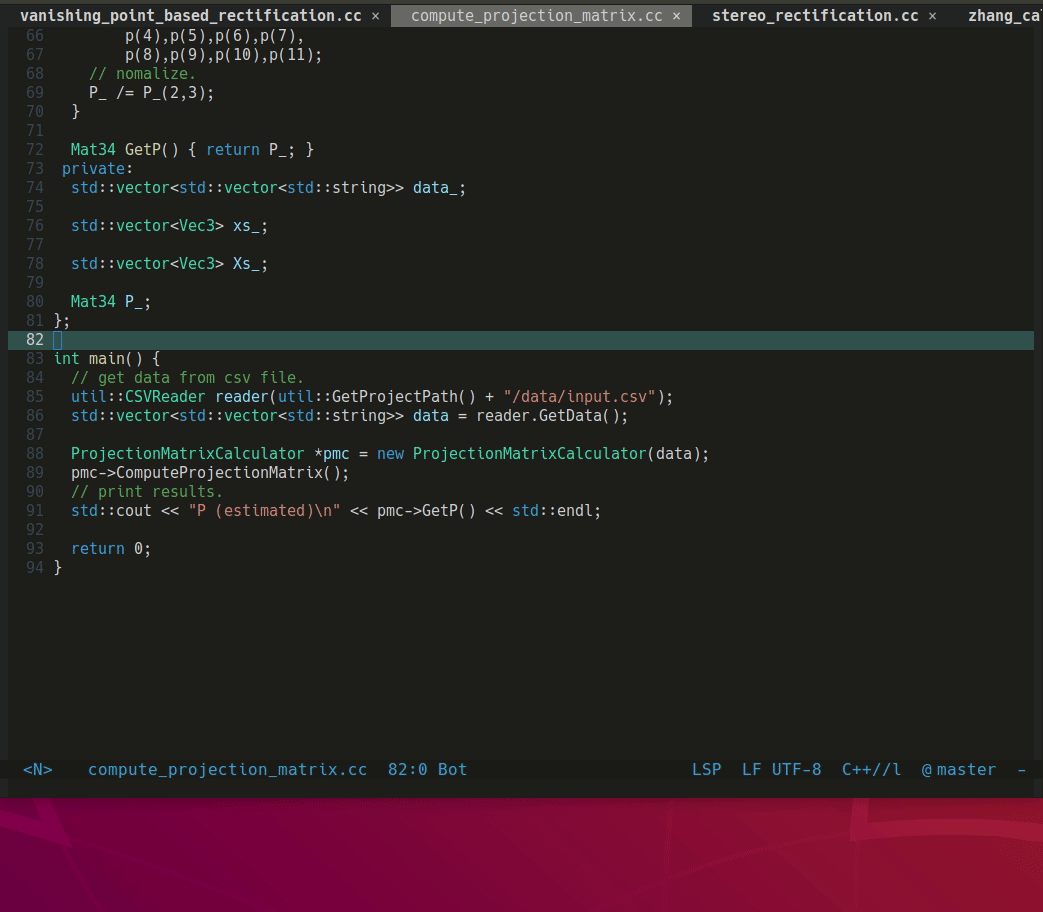Close the stereo_rectification.cc tab
1043x912 pixels.
coord(933,16)
